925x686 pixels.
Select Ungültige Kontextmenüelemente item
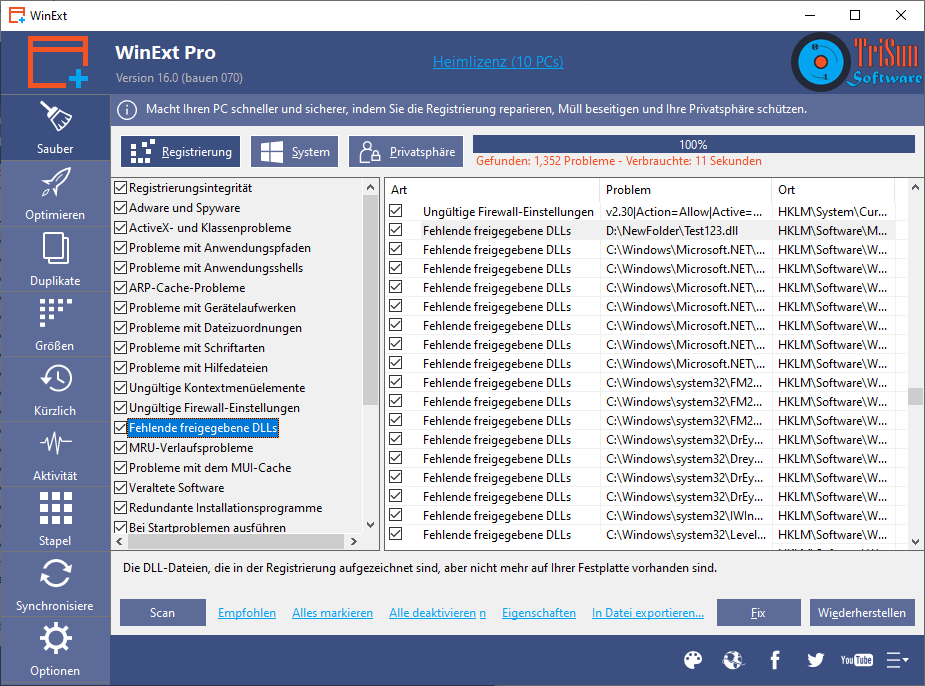click(217, 388)
